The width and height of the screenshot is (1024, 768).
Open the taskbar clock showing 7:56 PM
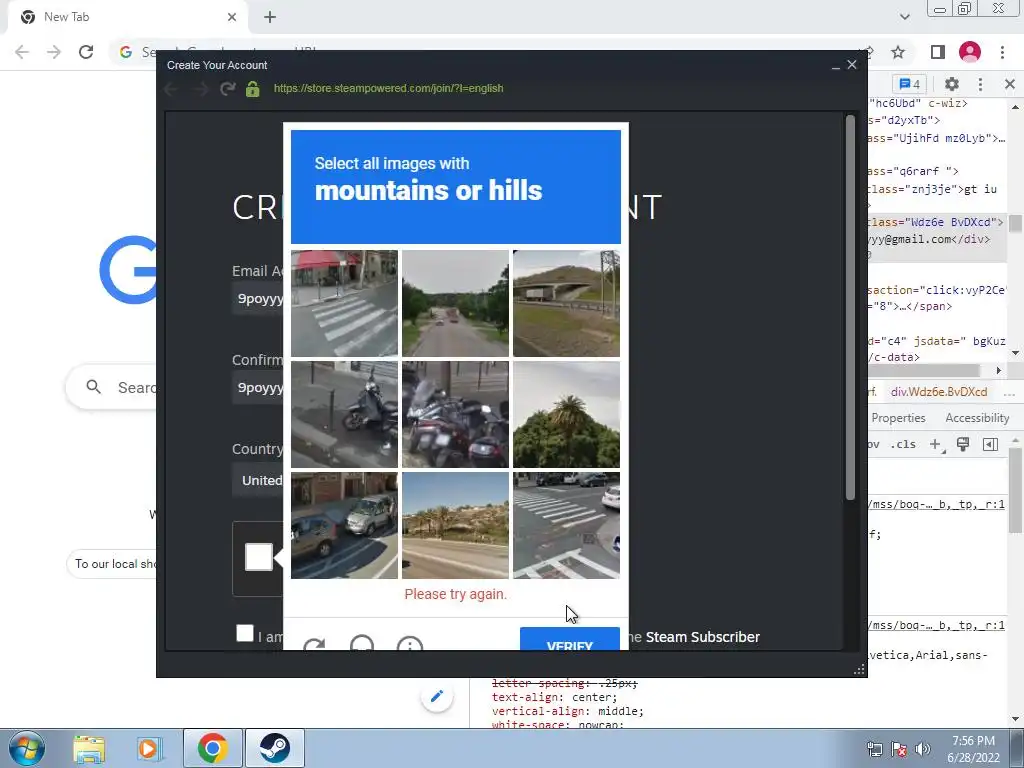(x=973, y=749)
